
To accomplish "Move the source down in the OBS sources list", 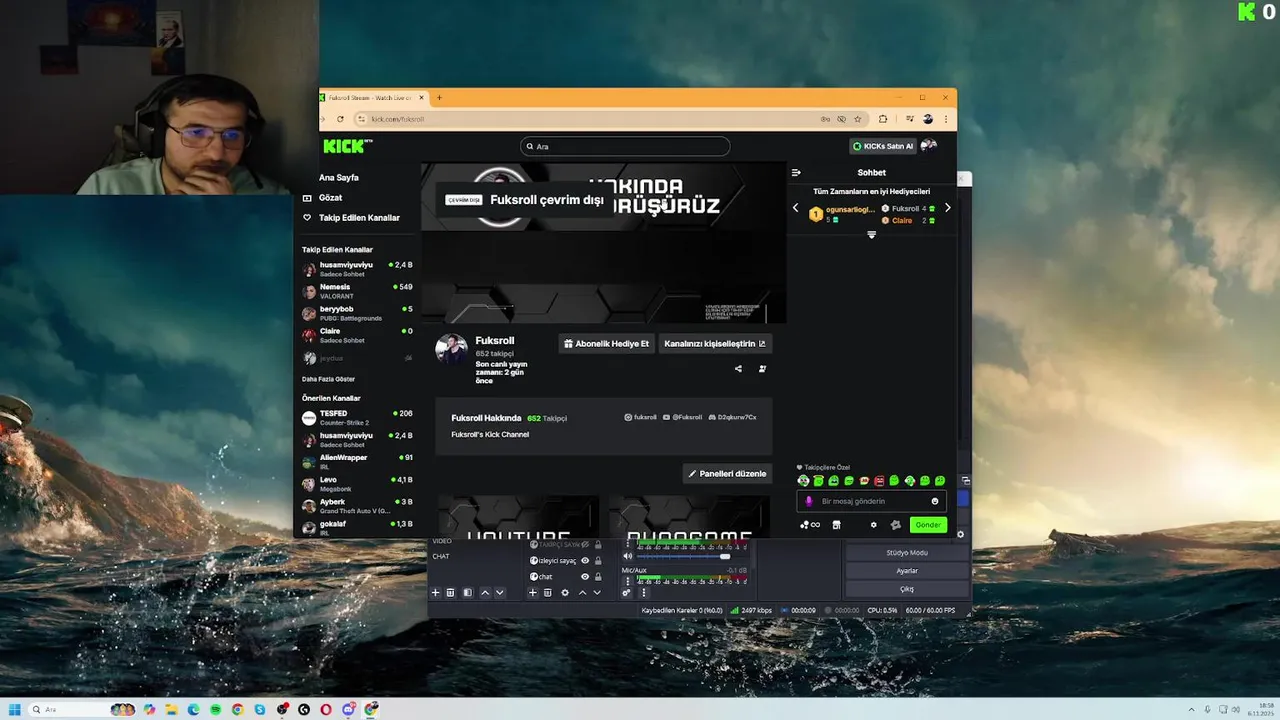I will [597, 593].
